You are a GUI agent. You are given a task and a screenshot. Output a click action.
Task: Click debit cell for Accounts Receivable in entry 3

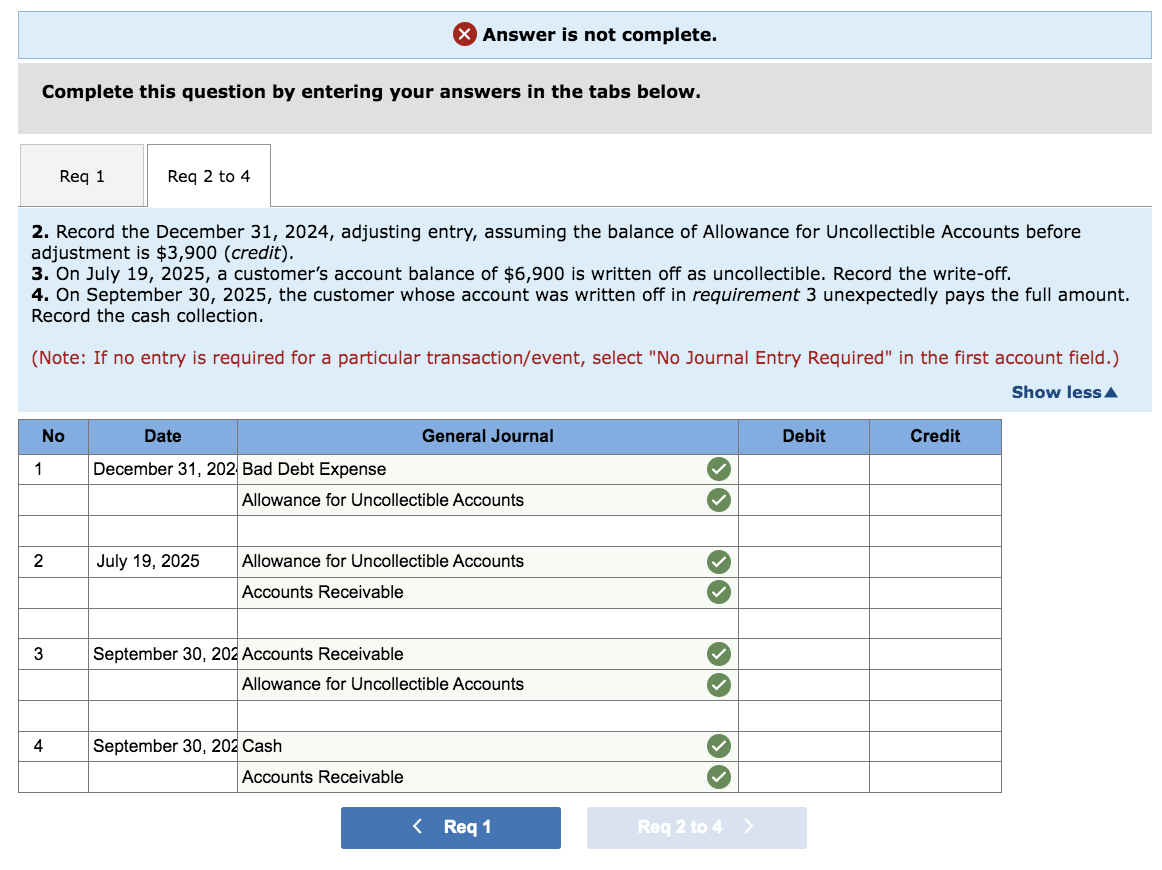[x=804, y=654]
